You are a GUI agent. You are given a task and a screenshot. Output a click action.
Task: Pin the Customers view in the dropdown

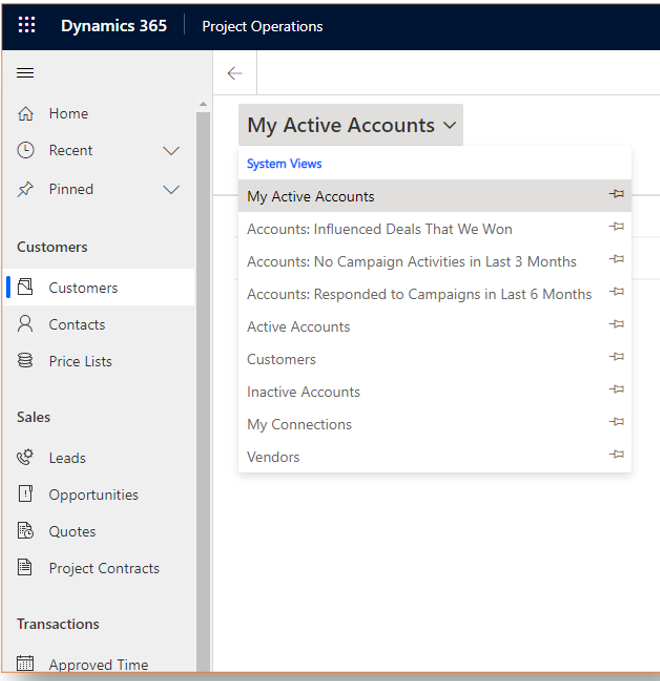(616, 357)
